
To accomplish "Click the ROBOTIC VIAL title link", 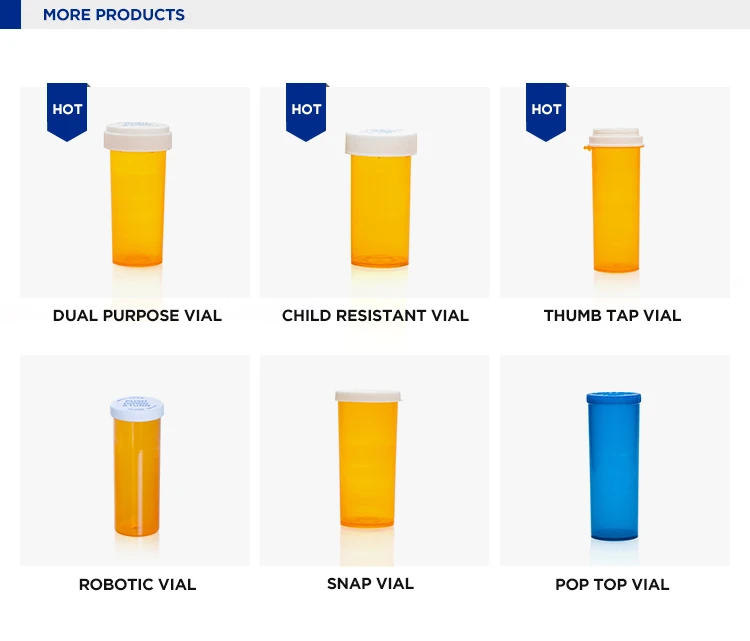I will coord(137,585).
